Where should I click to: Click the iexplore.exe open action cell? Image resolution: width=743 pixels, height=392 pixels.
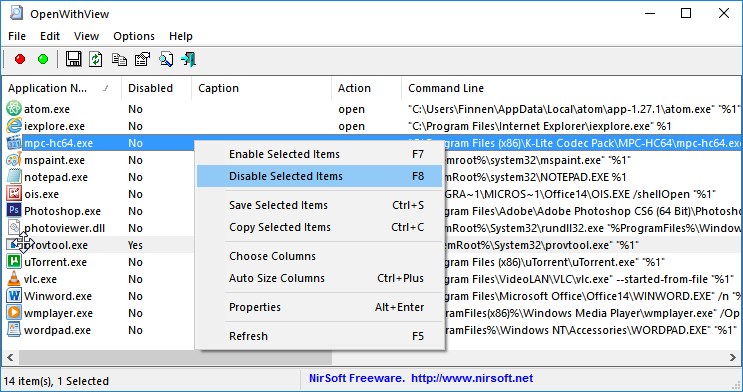point(351,126)
